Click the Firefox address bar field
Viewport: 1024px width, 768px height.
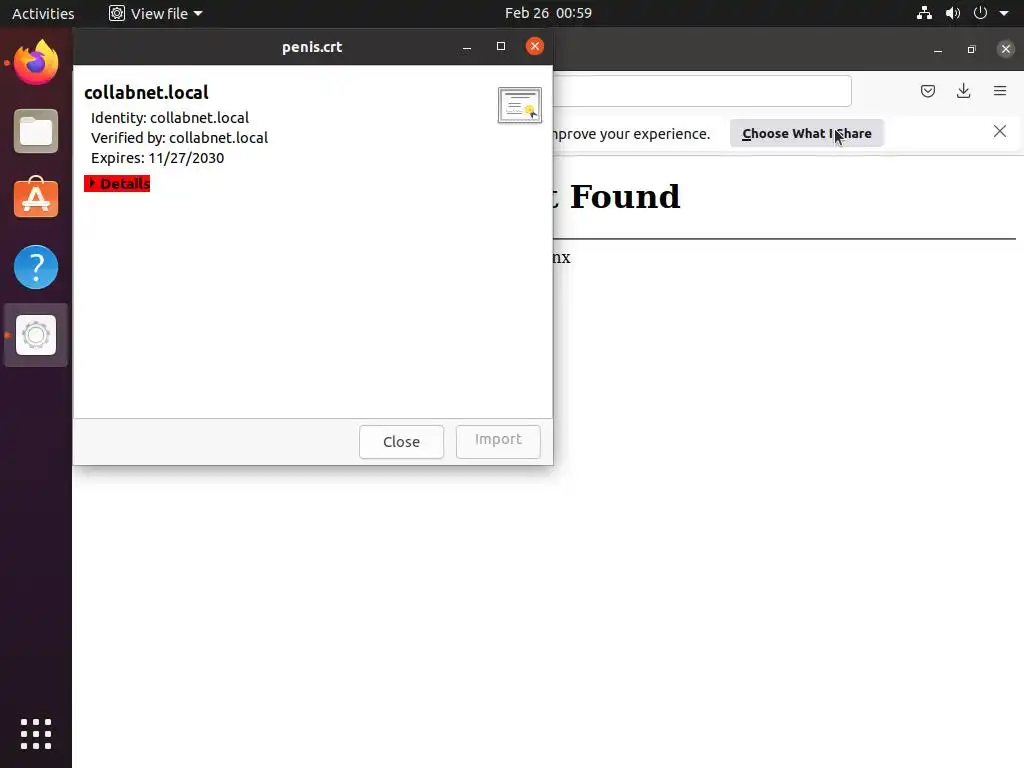click(x=702, y=91)
